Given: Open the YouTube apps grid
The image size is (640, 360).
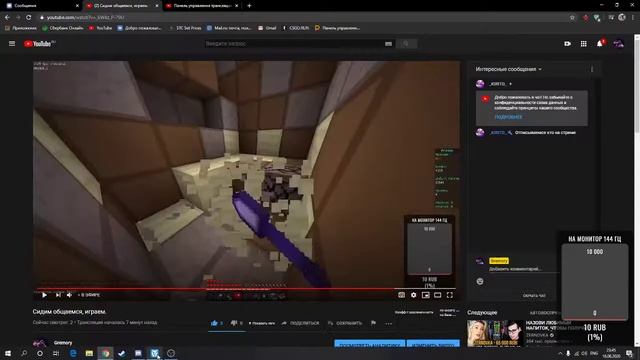Looking at the screenshot, I should [584, 44].
